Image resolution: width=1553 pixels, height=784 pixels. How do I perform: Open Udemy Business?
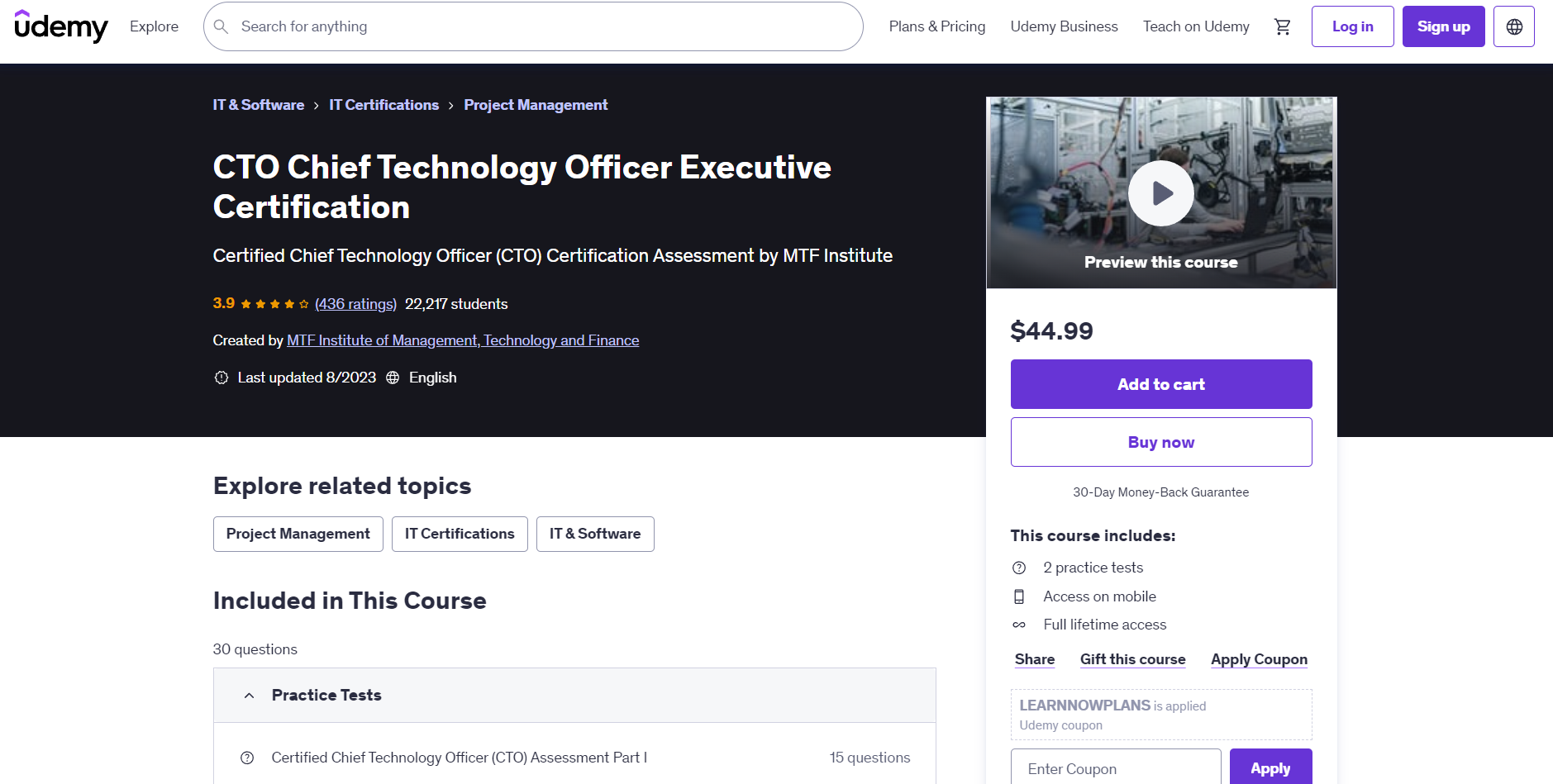tap(1064, 26)
